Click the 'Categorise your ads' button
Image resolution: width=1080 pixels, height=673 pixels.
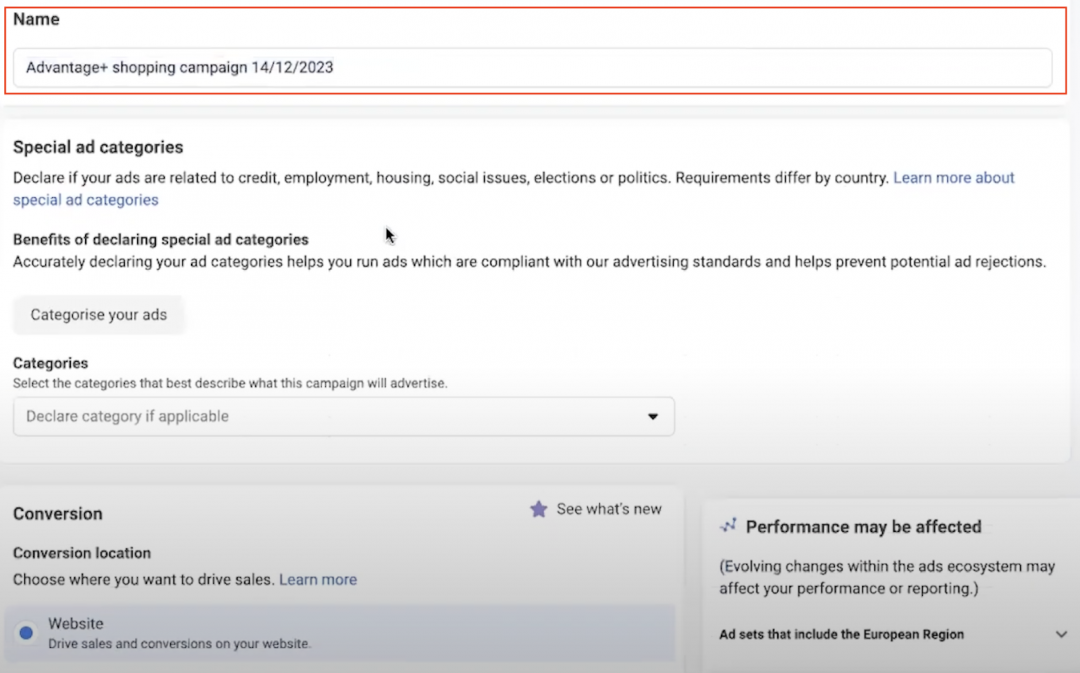98,315
